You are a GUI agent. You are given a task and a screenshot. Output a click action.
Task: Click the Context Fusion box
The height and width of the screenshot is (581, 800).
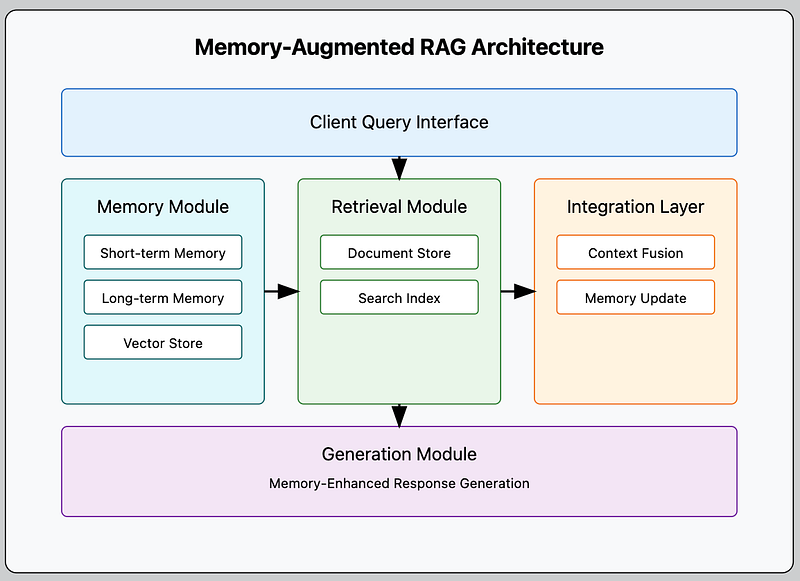click(x=635, y=252)
